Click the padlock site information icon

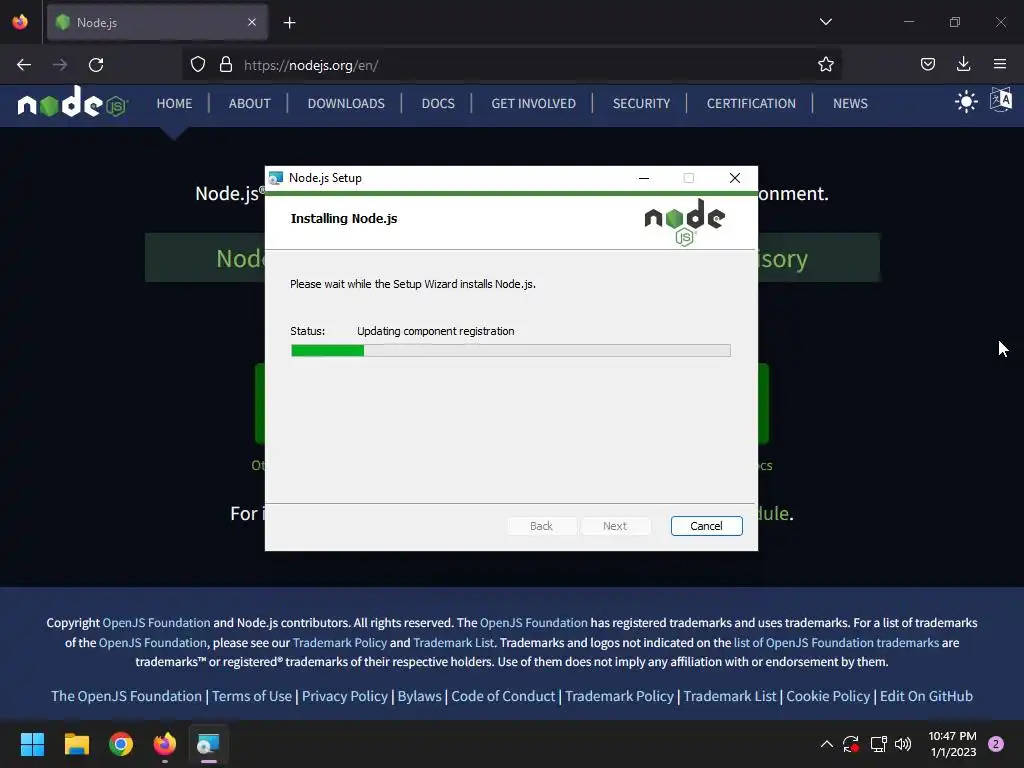point(226,65)
